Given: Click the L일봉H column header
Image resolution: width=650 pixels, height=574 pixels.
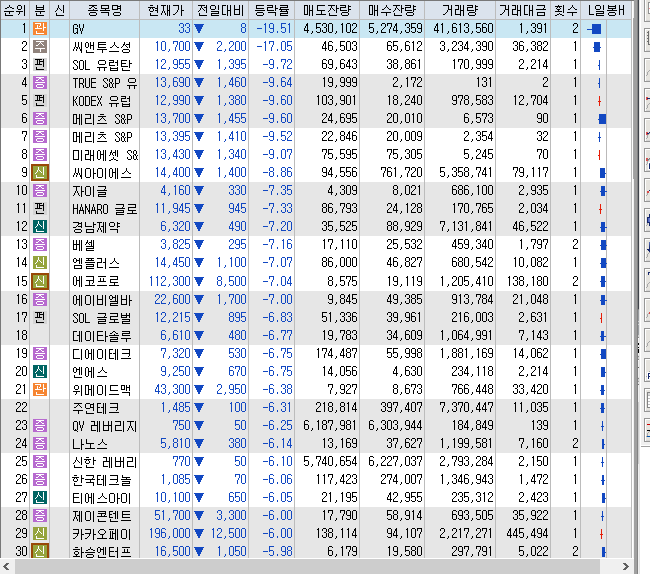Looking at the screenshot, I should 606,10.
